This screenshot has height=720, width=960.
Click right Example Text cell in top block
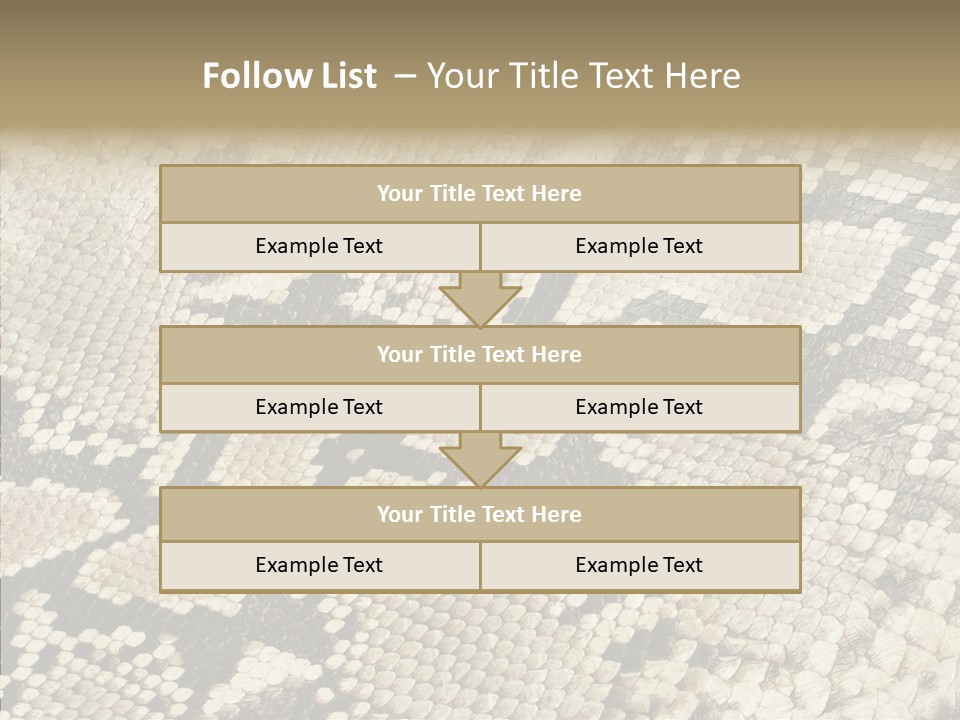coord(640,247)
